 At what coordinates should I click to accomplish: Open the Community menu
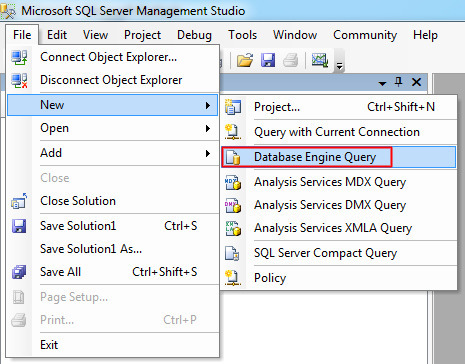[x=365, y=35]
